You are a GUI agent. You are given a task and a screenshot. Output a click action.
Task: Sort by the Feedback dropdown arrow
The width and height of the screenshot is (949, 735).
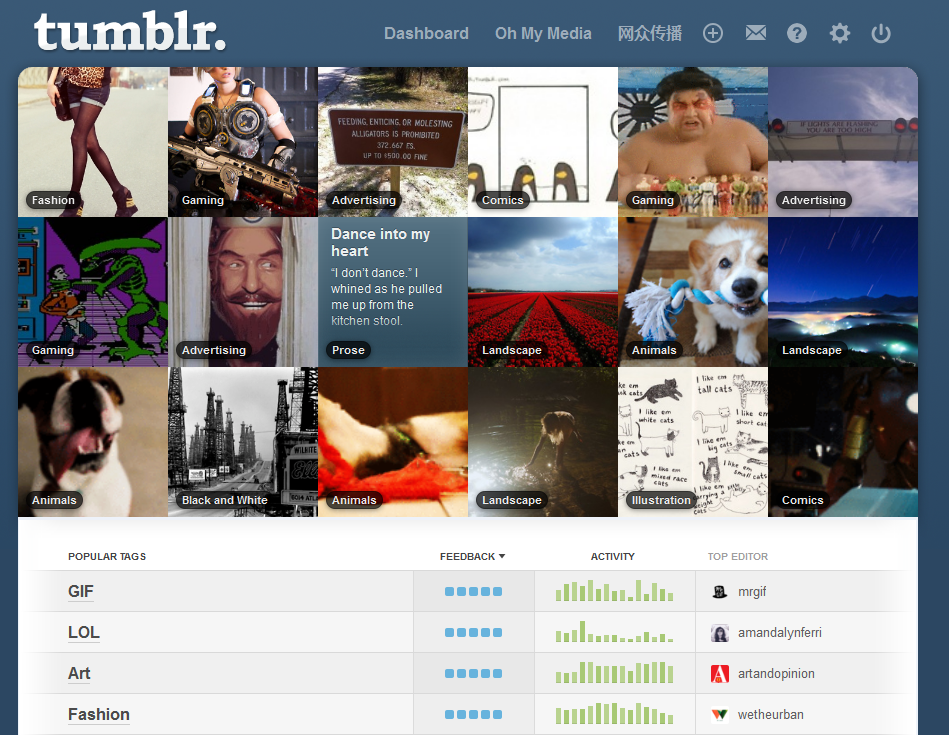click(x=502, y=556)
